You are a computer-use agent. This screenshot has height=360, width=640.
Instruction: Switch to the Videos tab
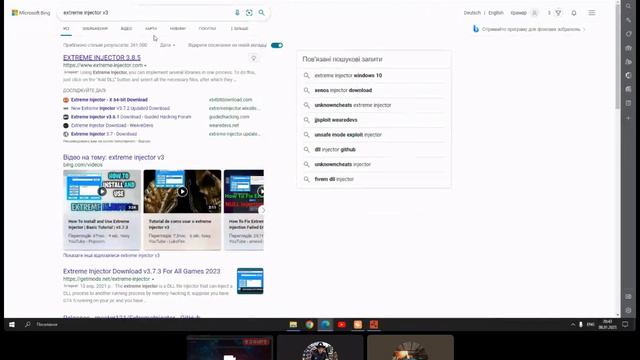coord(126,29)
